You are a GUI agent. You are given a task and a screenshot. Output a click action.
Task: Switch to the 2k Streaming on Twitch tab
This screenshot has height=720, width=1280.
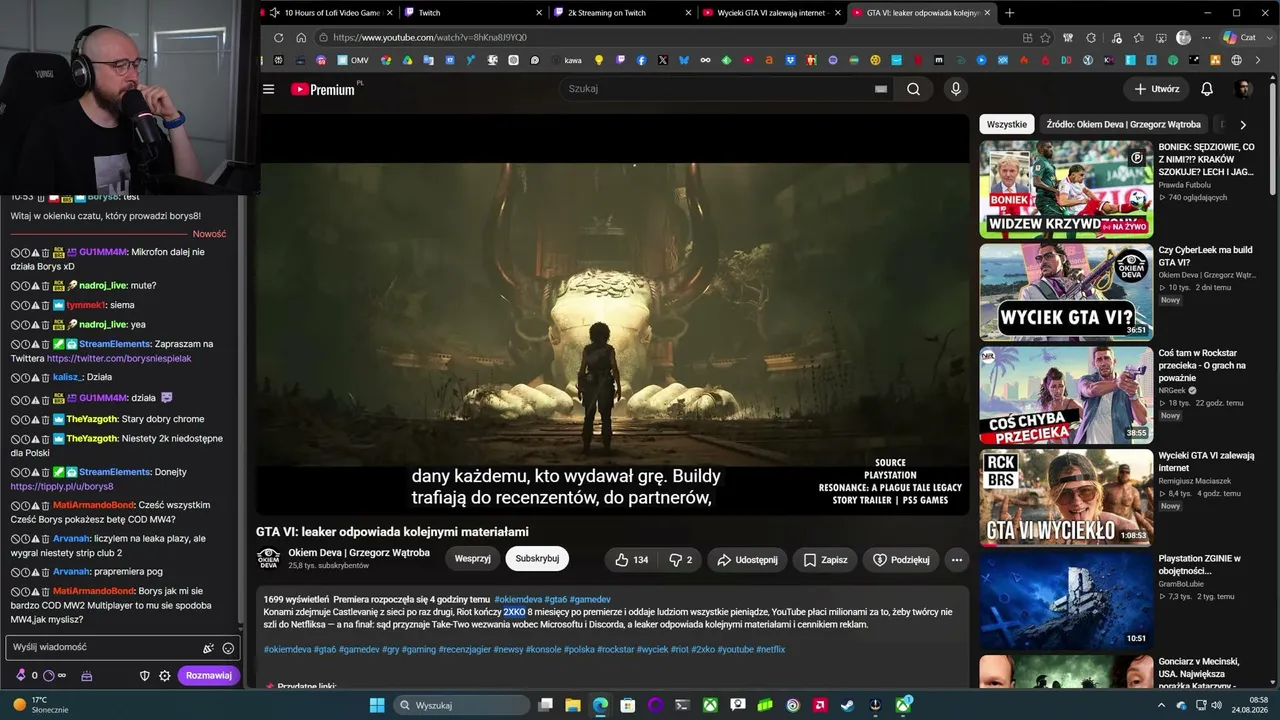coord(620,13)
